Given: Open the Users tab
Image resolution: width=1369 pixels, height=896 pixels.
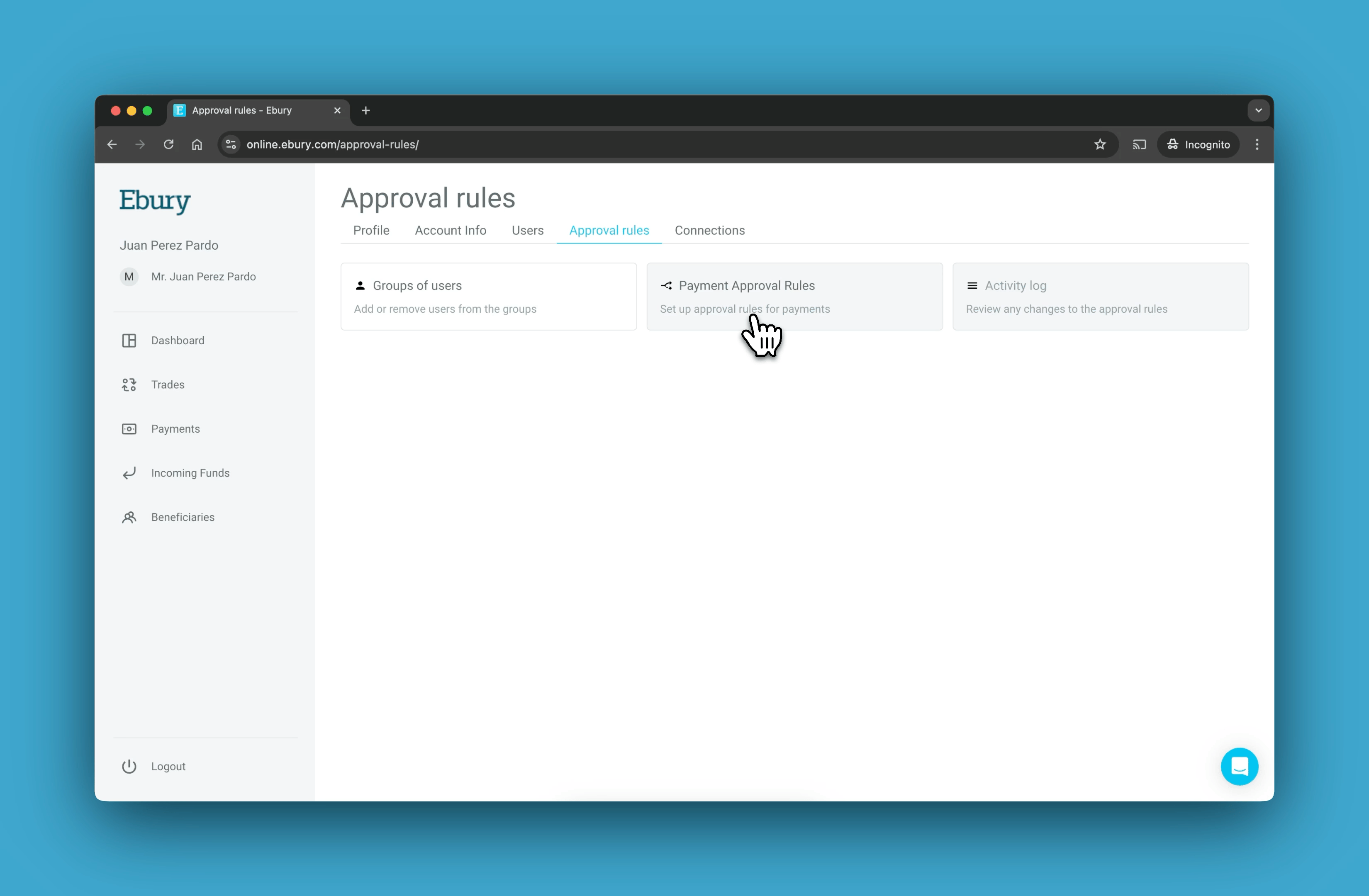Looking at the screenshot, I should pyautogui.click(x=527, y=231).
